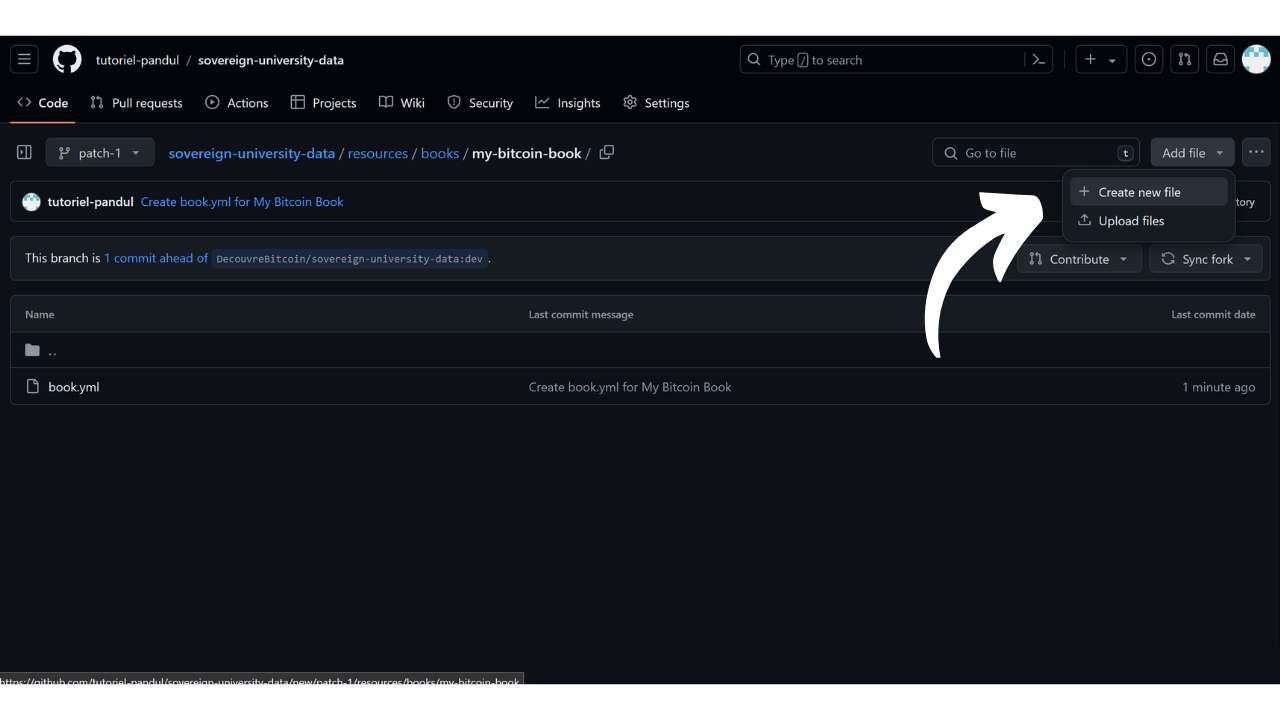1280x720 pixels.
Task: Click the sovereign-university-data repository name in header
Action: tap(271, 60)
